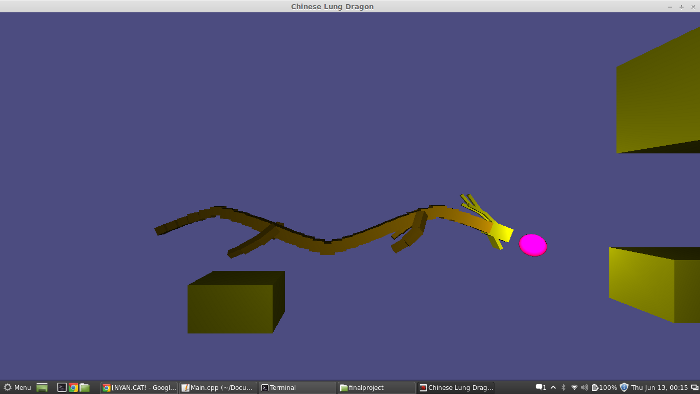The height and width of the screenshot is (394, 700).
Task: Open the network tray icon
Action: pyautogui.click(x=574, y=387)
